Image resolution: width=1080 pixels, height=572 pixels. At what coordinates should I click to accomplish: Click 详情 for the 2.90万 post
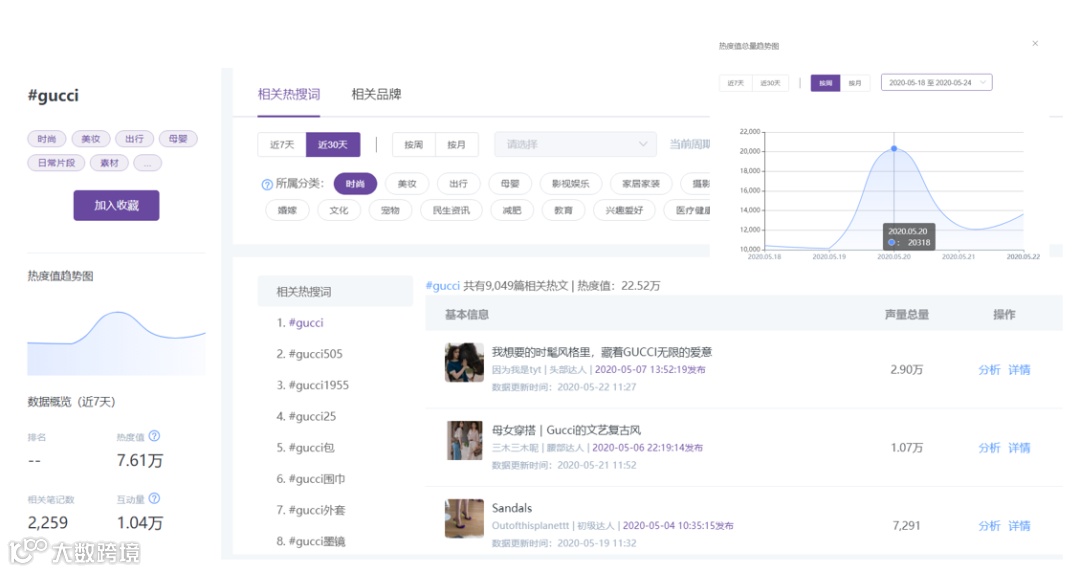click(1019, 370)
